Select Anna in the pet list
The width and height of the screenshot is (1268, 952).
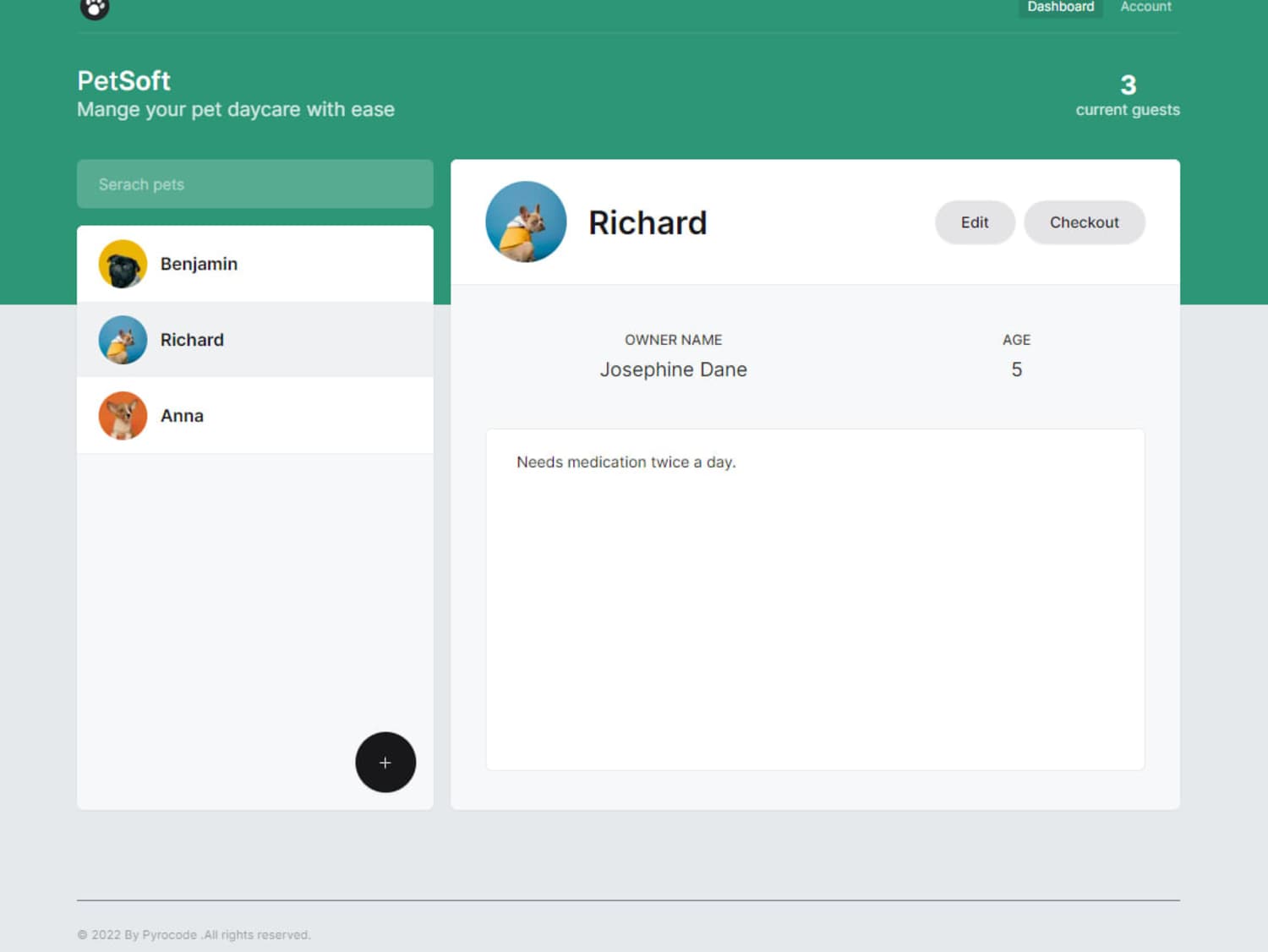(255, 415)
